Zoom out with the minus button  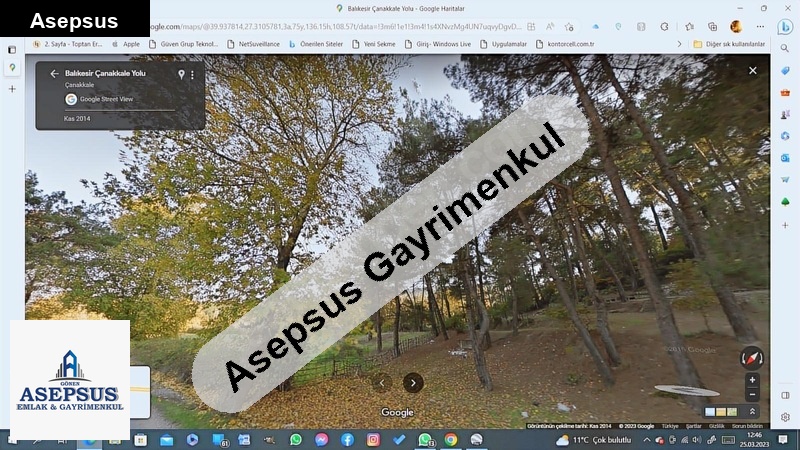click(x=752, y=394)
